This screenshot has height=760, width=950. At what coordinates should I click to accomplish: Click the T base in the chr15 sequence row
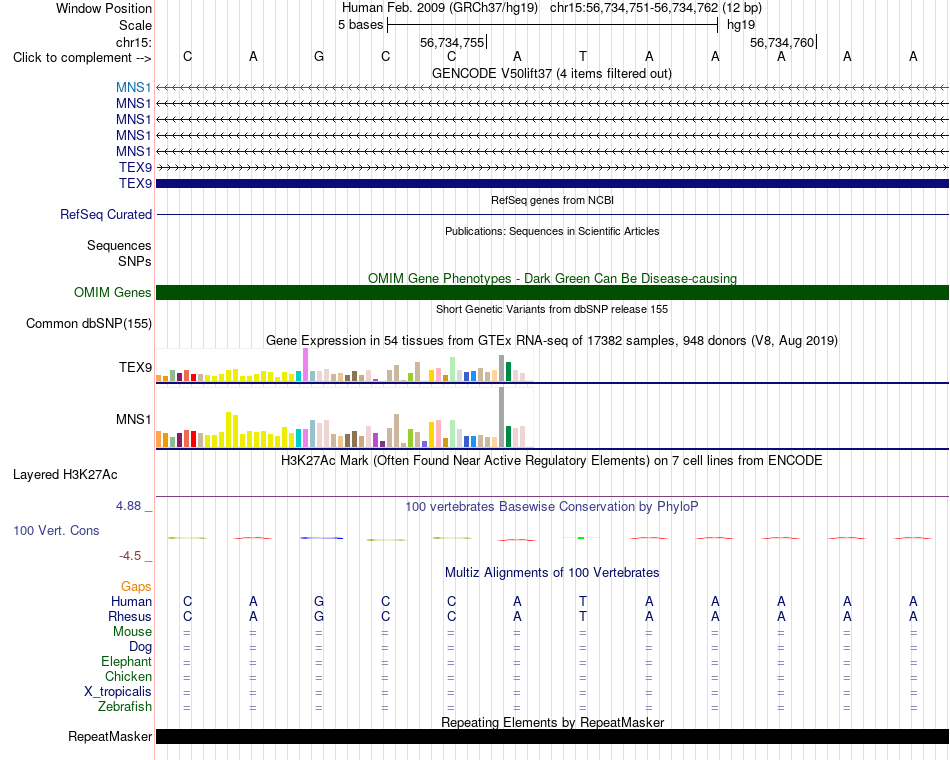coord(583,56)
